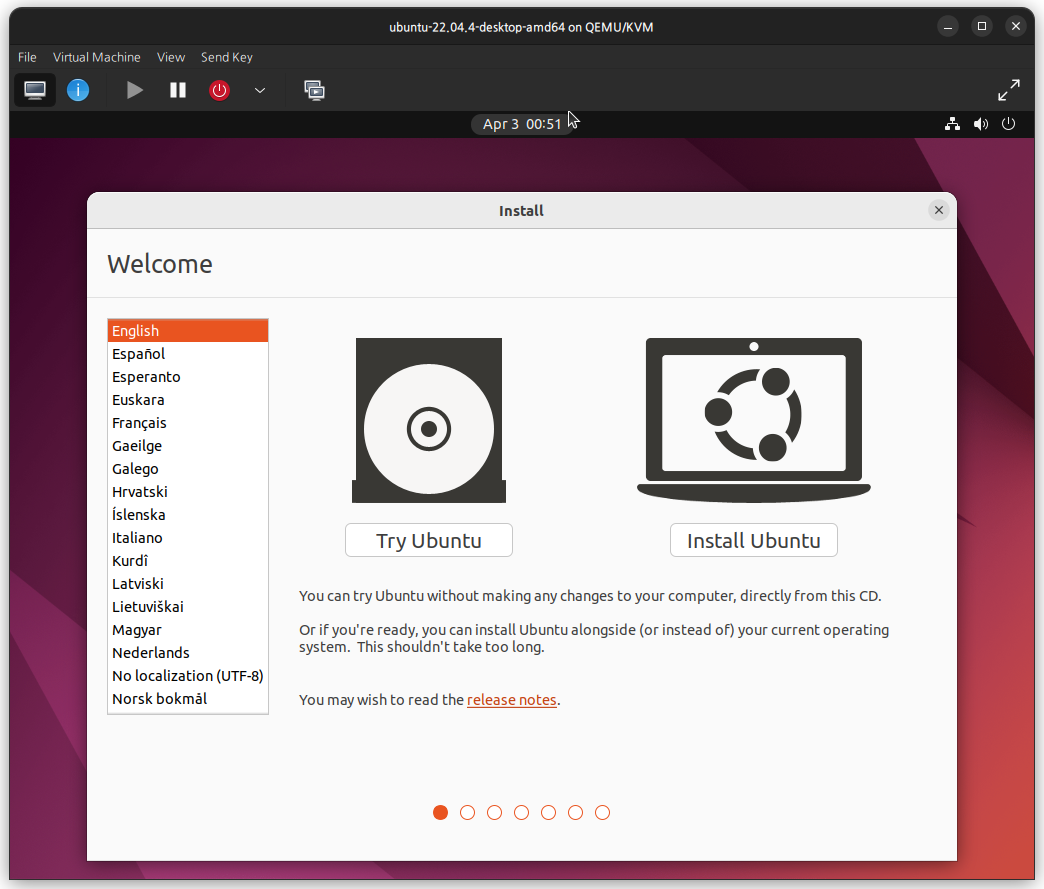Open VM snapshots manager icon
Screen dimensions: 1044x889
314,90
